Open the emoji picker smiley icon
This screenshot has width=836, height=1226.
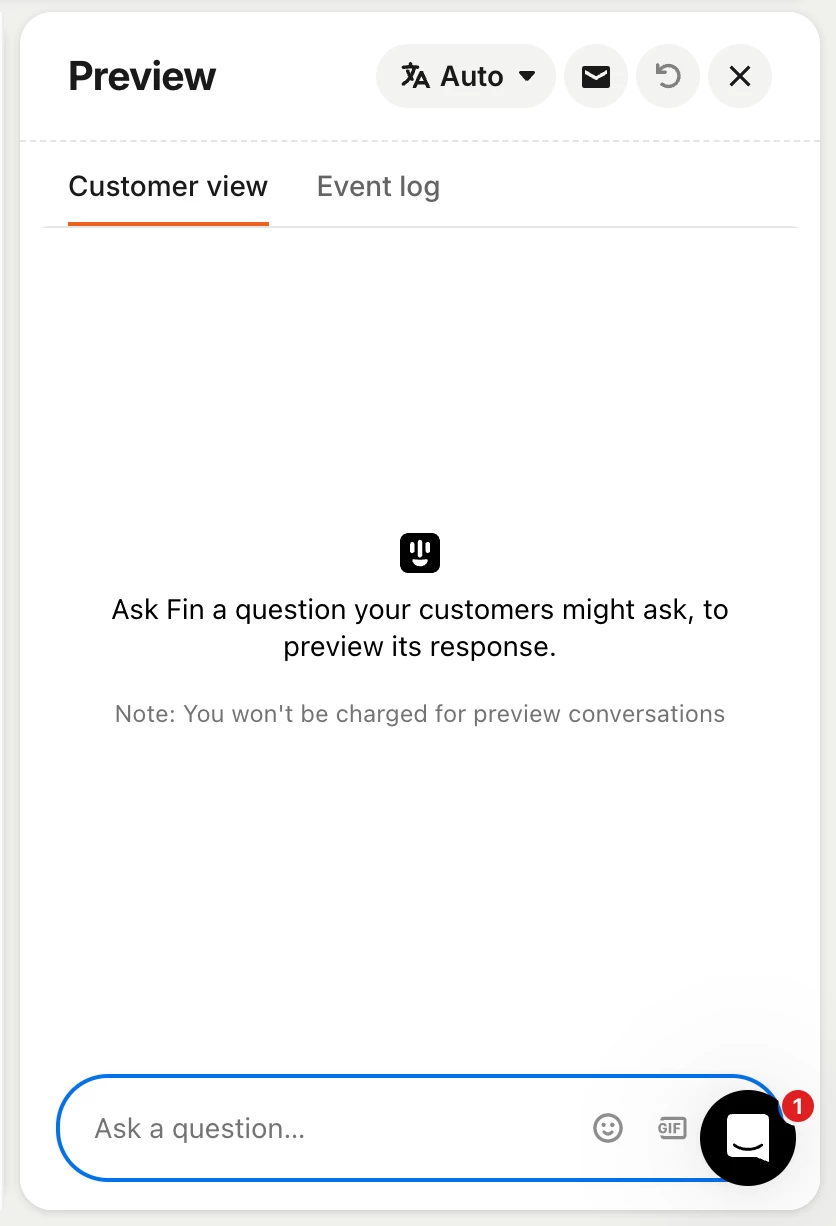608,1129
